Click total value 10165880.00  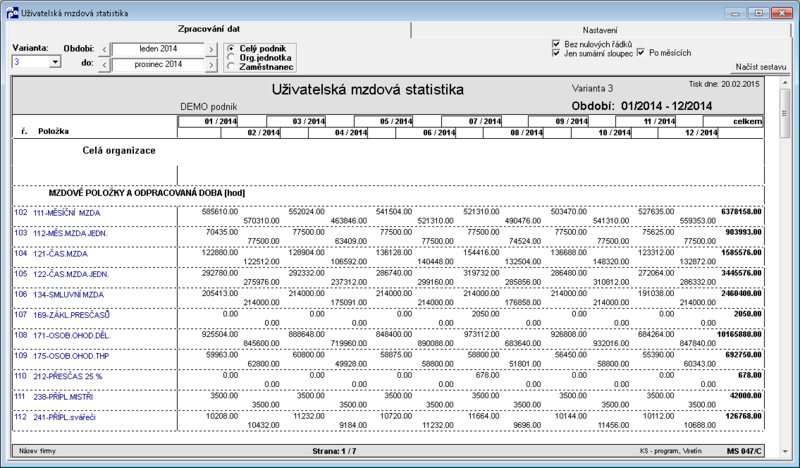pos(739,334)
